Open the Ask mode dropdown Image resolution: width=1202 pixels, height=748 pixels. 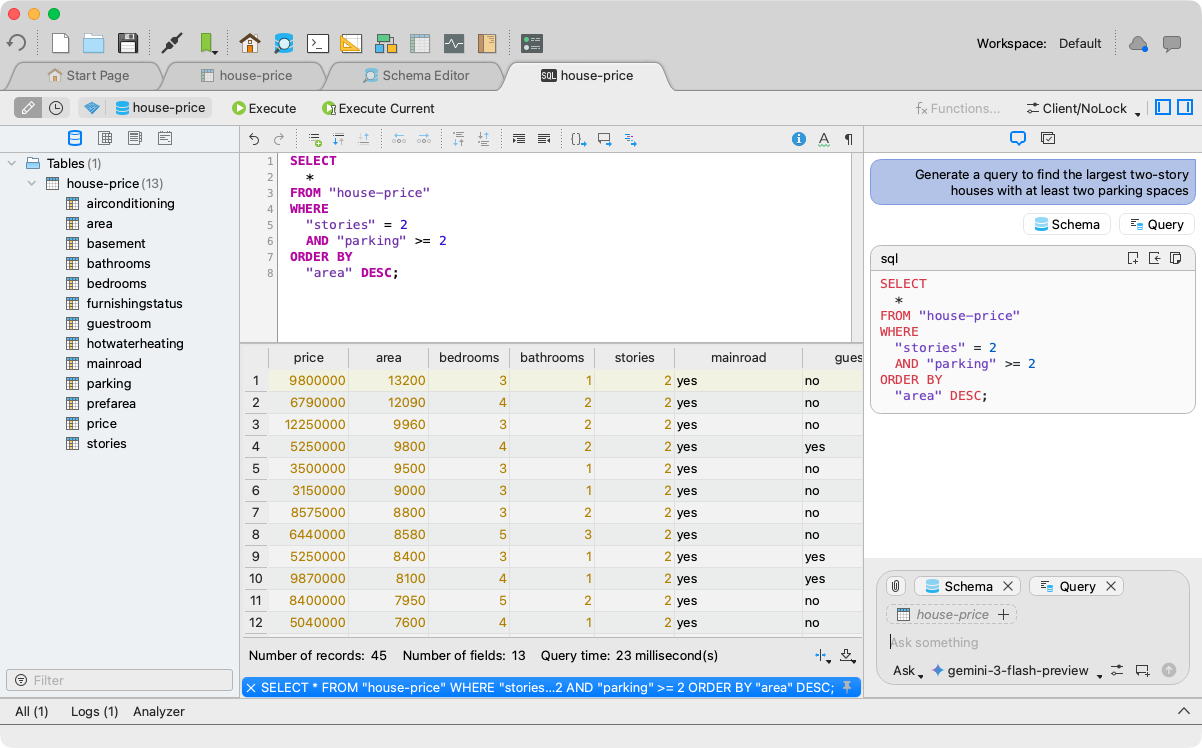[x=908, y=671]
